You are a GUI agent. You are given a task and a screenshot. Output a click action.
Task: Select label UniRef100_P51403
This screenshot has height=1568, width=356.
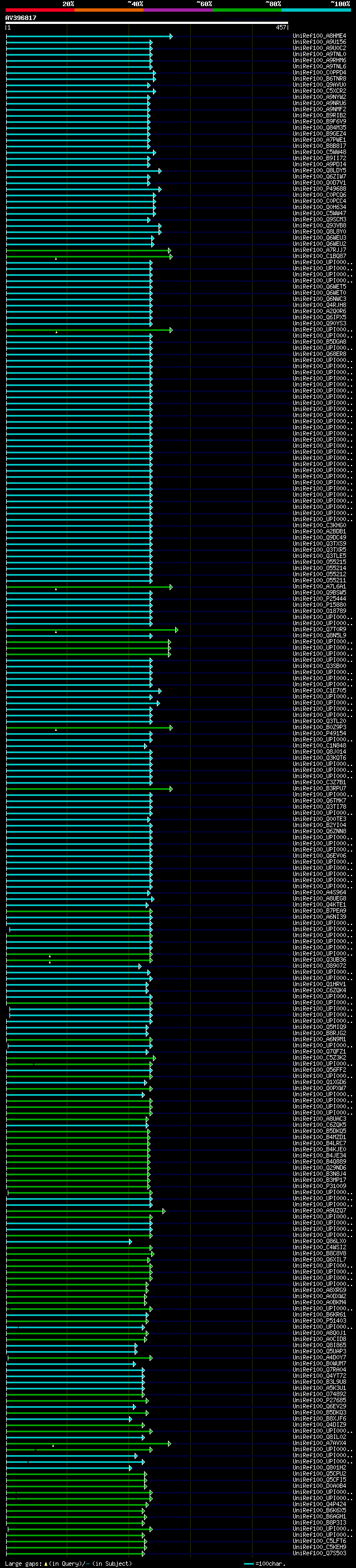(x=319, y=1321)
